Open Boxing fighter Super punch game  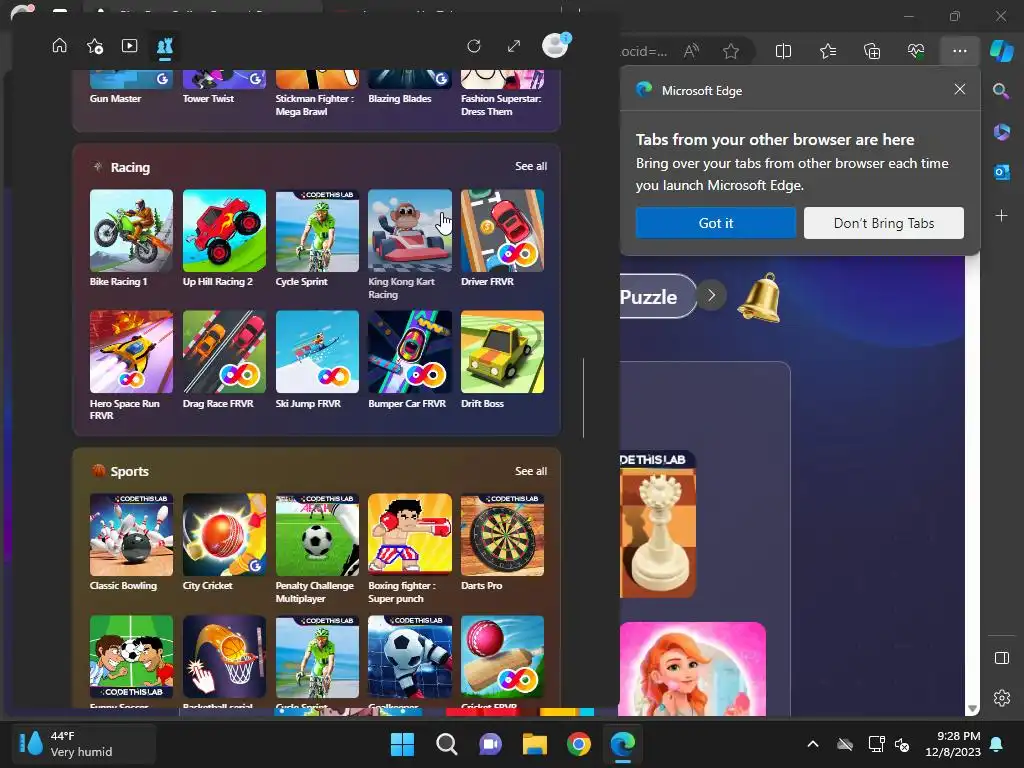pos(409,535)
